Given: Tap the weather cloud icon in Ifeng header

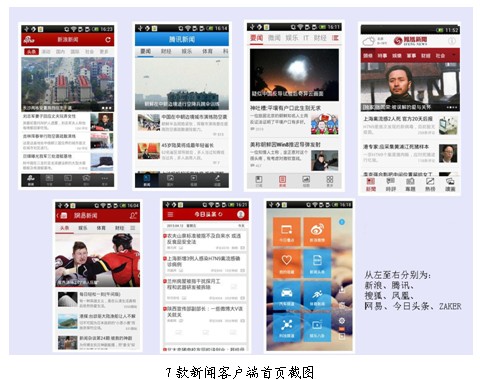Looking at the screenshot, I should click(x=369, y=42).
